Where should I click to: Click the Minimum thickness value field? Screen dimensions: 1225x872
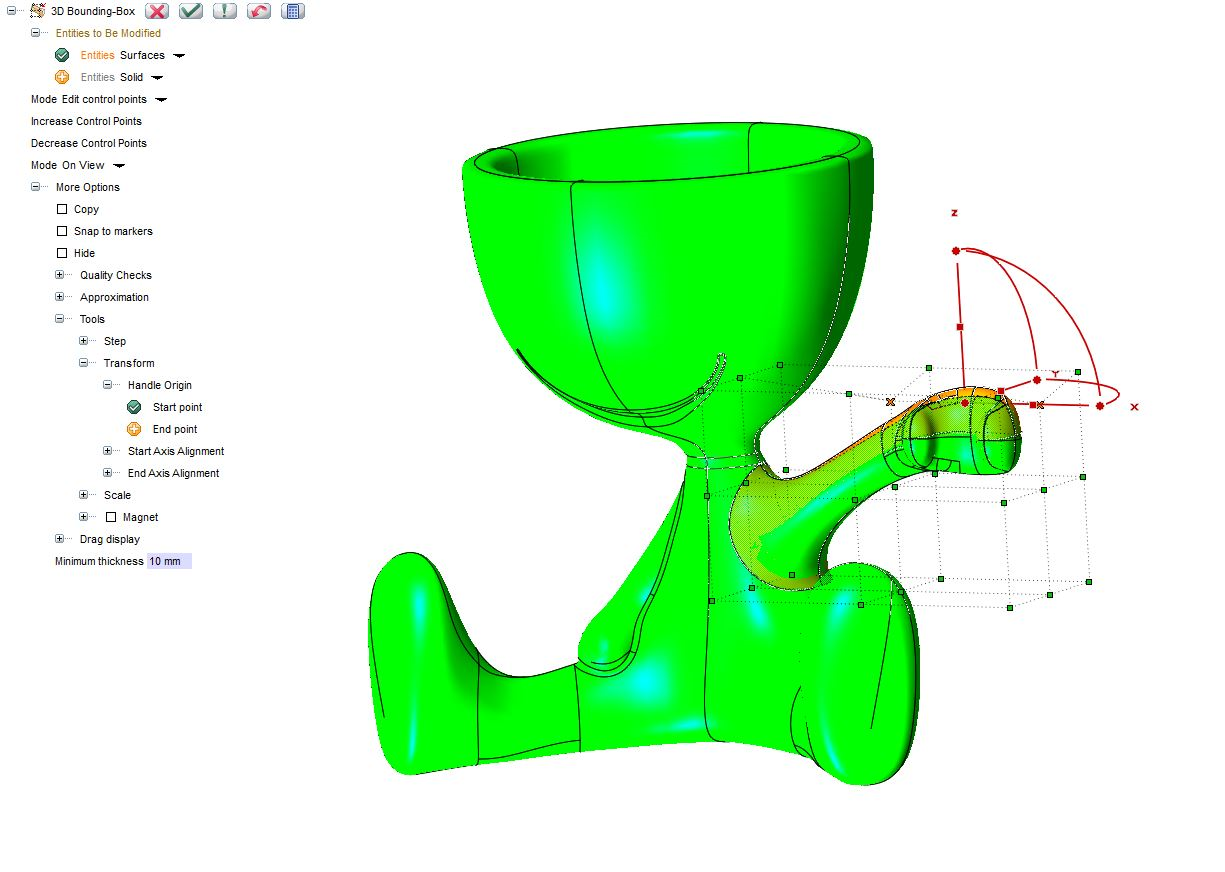pos(168,561)
